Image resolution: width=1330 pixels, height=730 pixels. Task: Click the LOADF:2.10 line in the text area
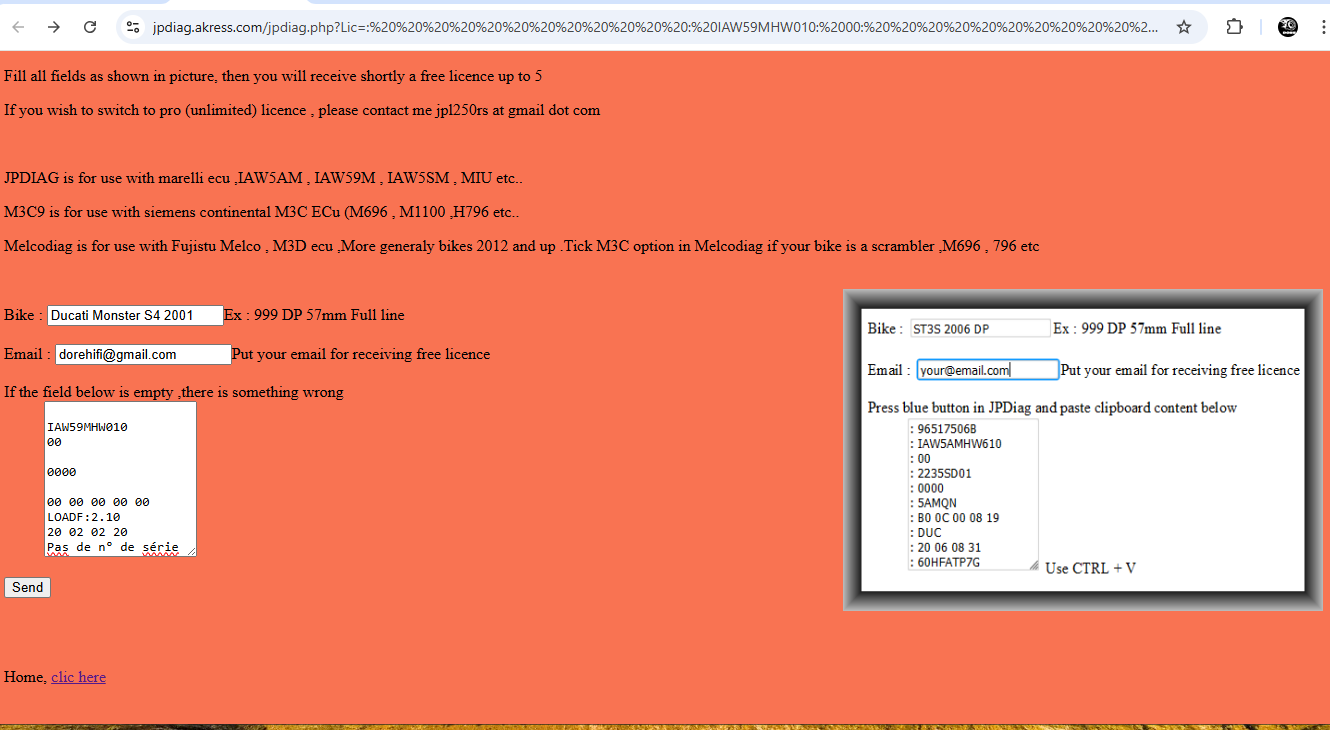click(83, 517)
